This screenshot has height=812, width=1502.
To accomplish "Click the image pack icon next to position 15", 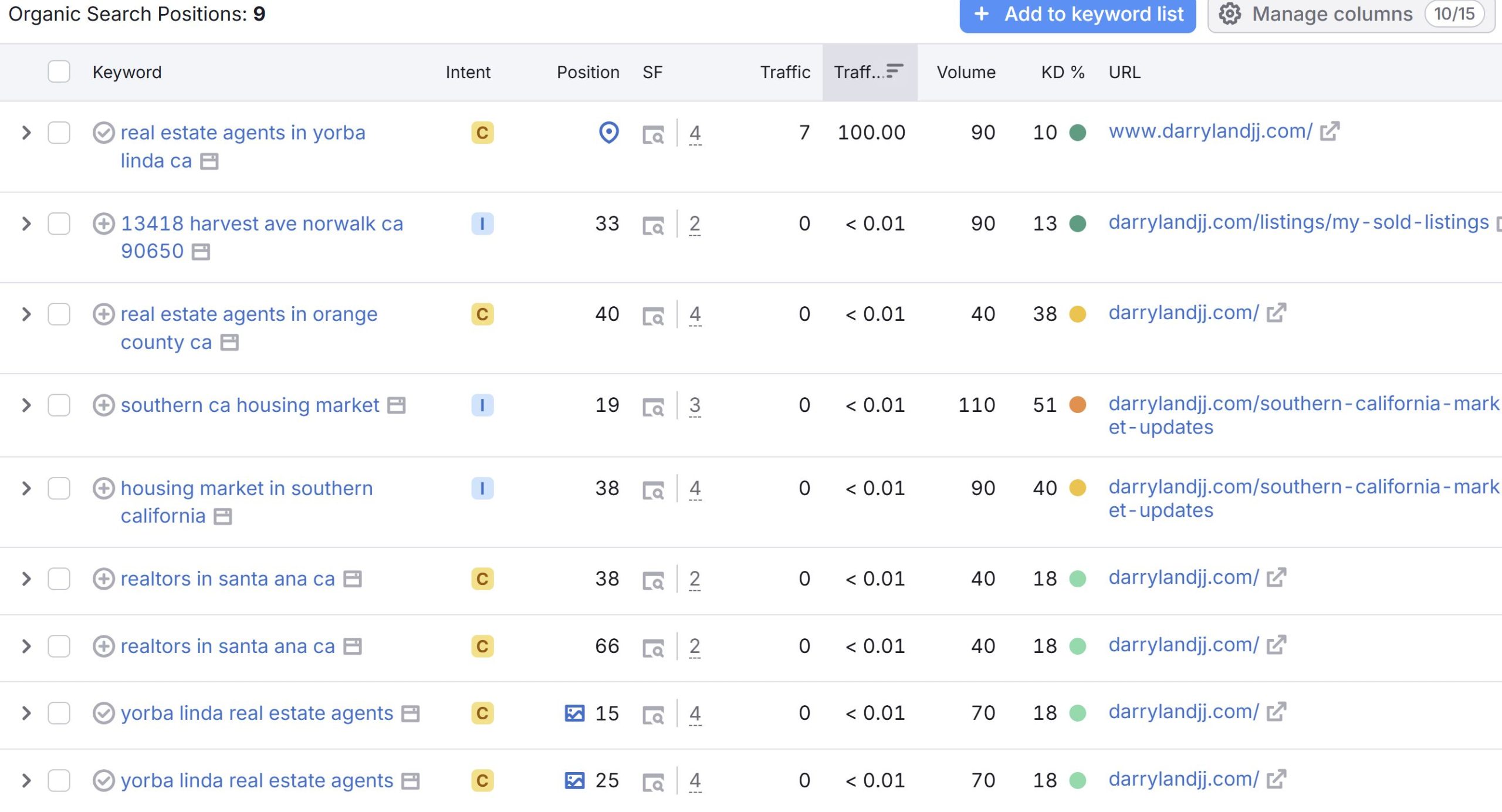I will (x=577, y=713).
